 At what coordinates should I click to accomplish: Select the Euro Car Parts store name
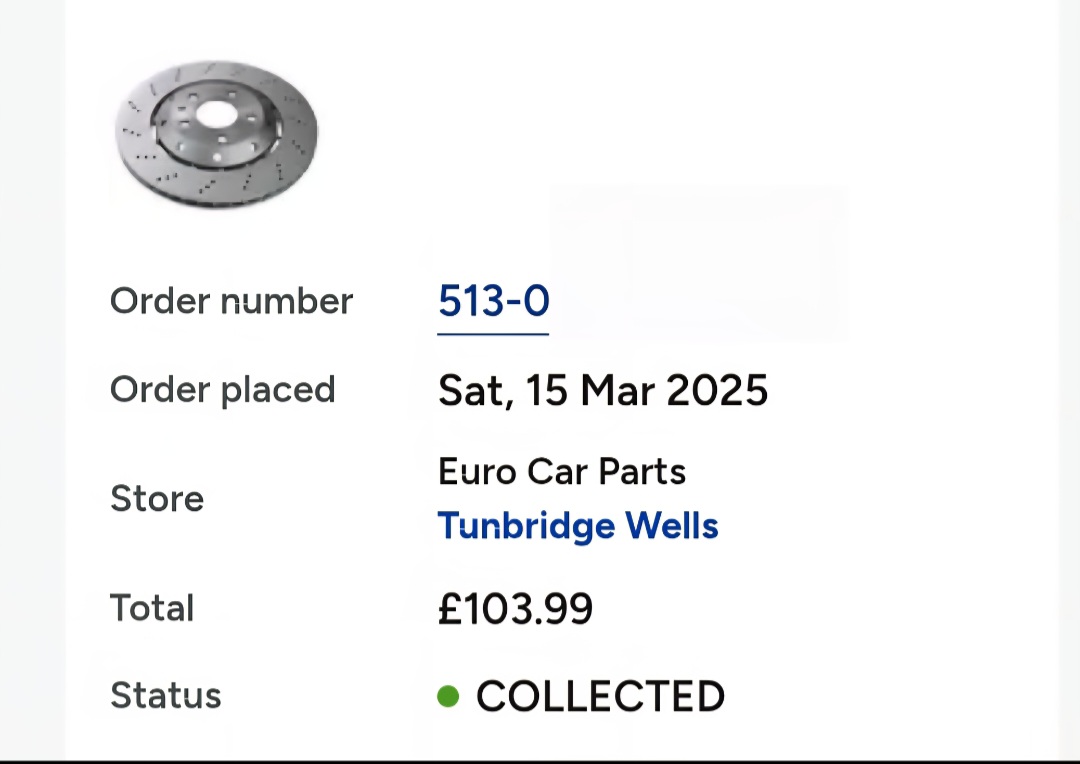(x=562, y=472)
